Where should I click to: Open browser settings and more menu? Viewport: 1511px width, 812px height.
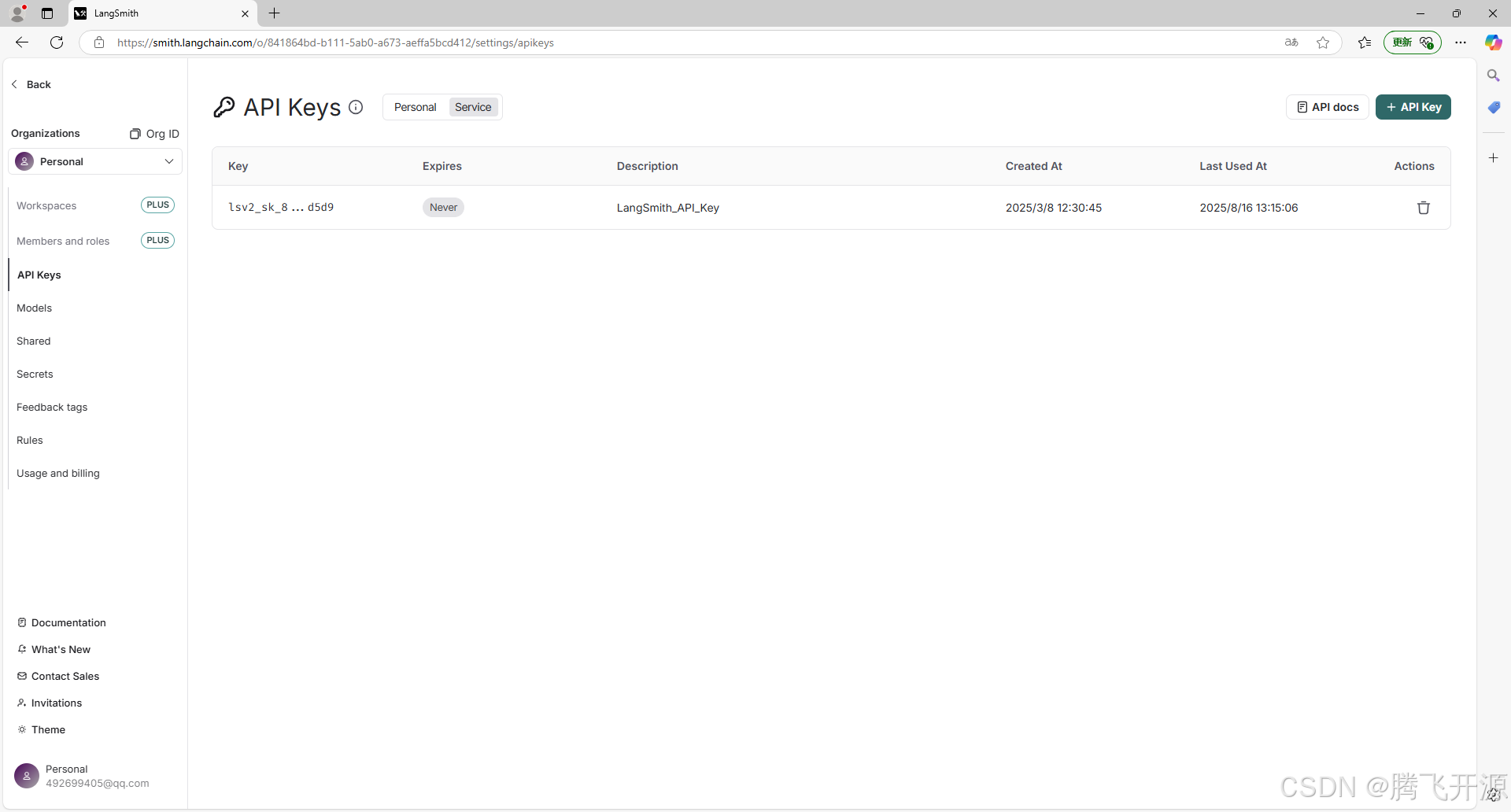click(1461, 42)
